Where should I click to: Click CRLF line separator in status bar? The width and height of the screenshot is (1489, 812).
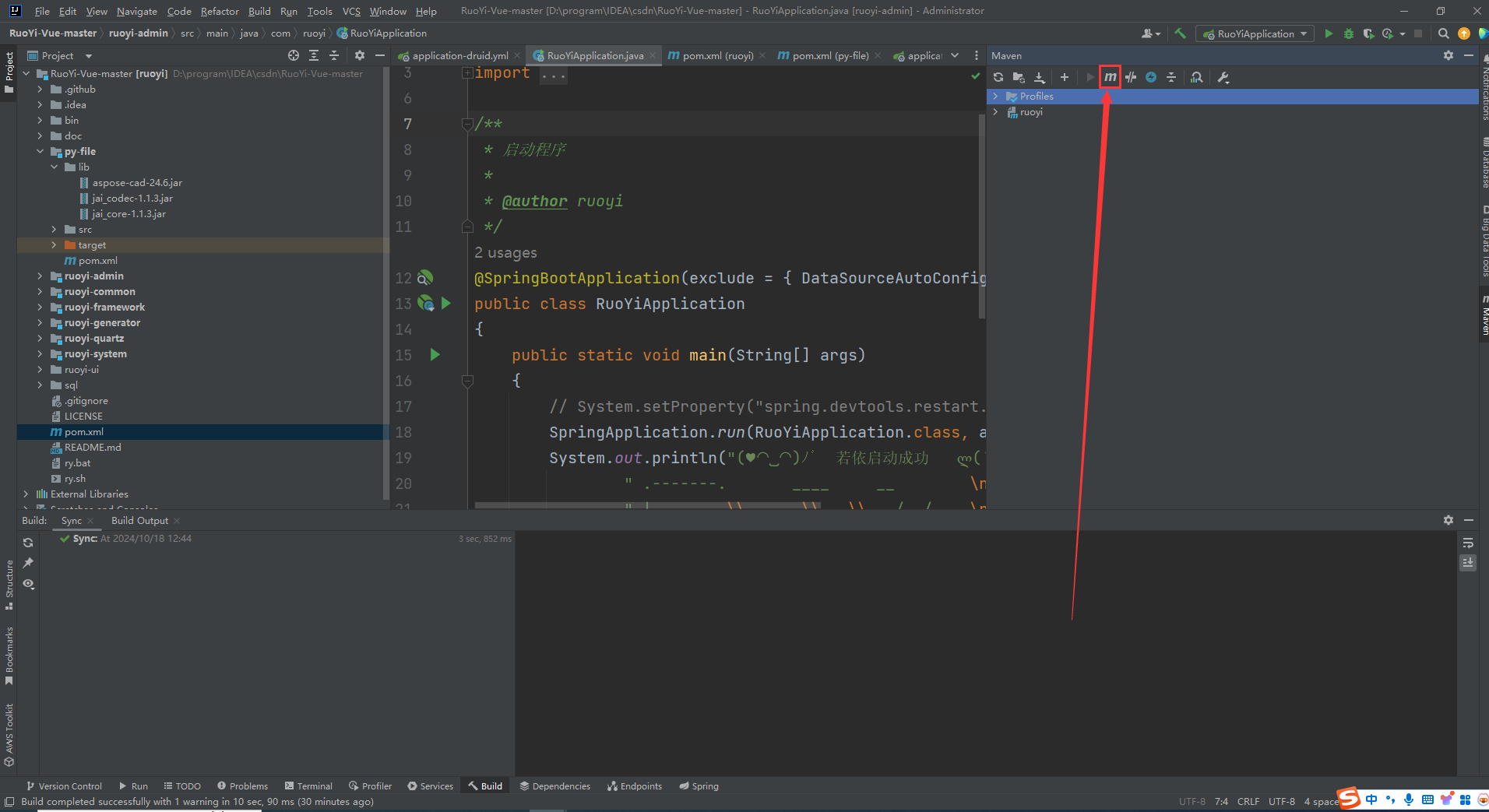(1248, 801)
